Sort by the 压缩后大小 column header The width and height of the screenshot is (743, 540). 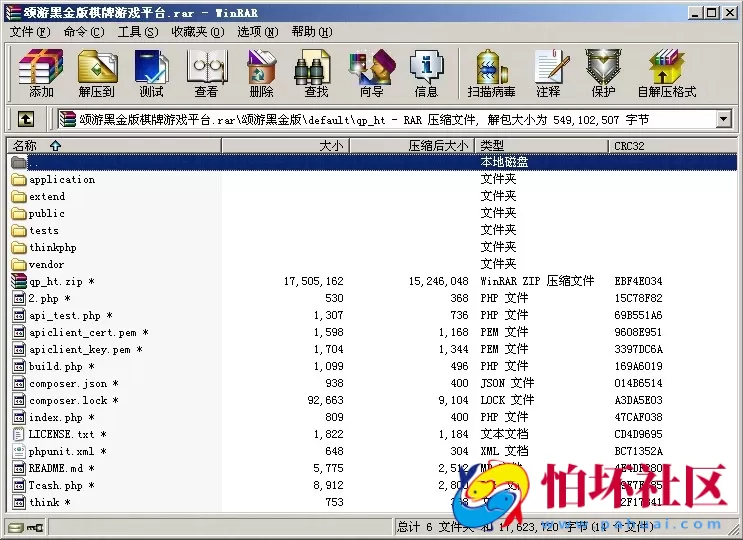411,146
